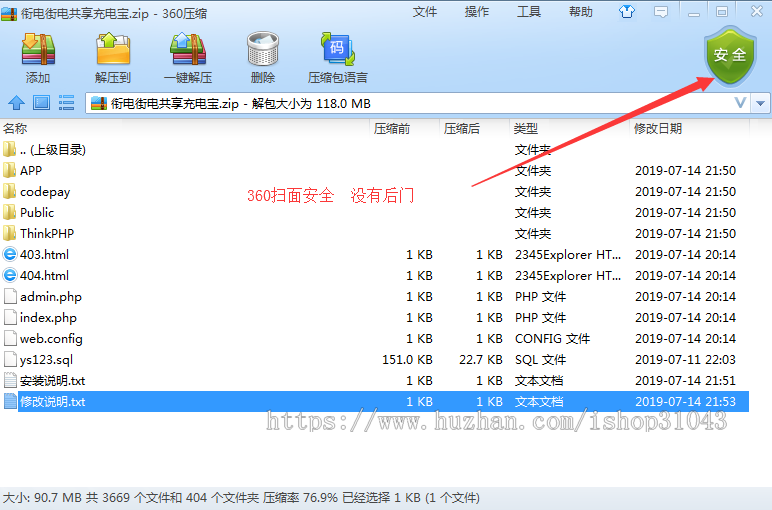Select the Public folder icon
Image resolution: width=772 pixels, height=510 pixels.
pos(9,212)
